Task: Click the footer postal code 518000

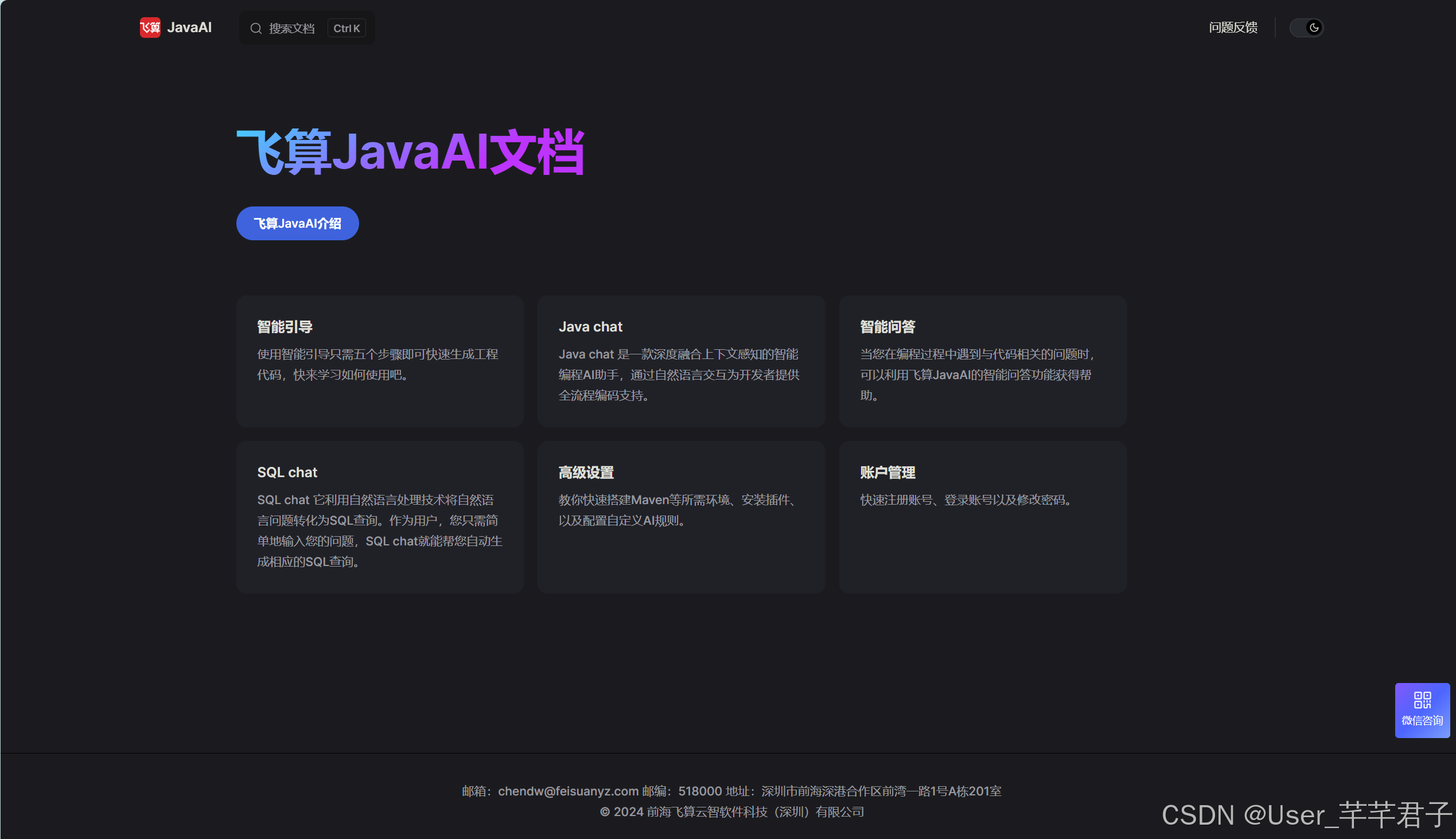Action: tap(700, 791)
